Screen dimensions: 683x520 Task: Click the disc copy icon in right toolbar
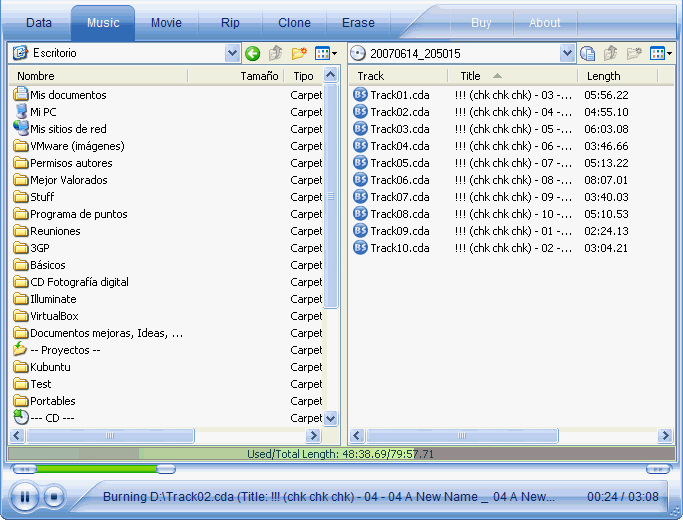pos(587,54)
